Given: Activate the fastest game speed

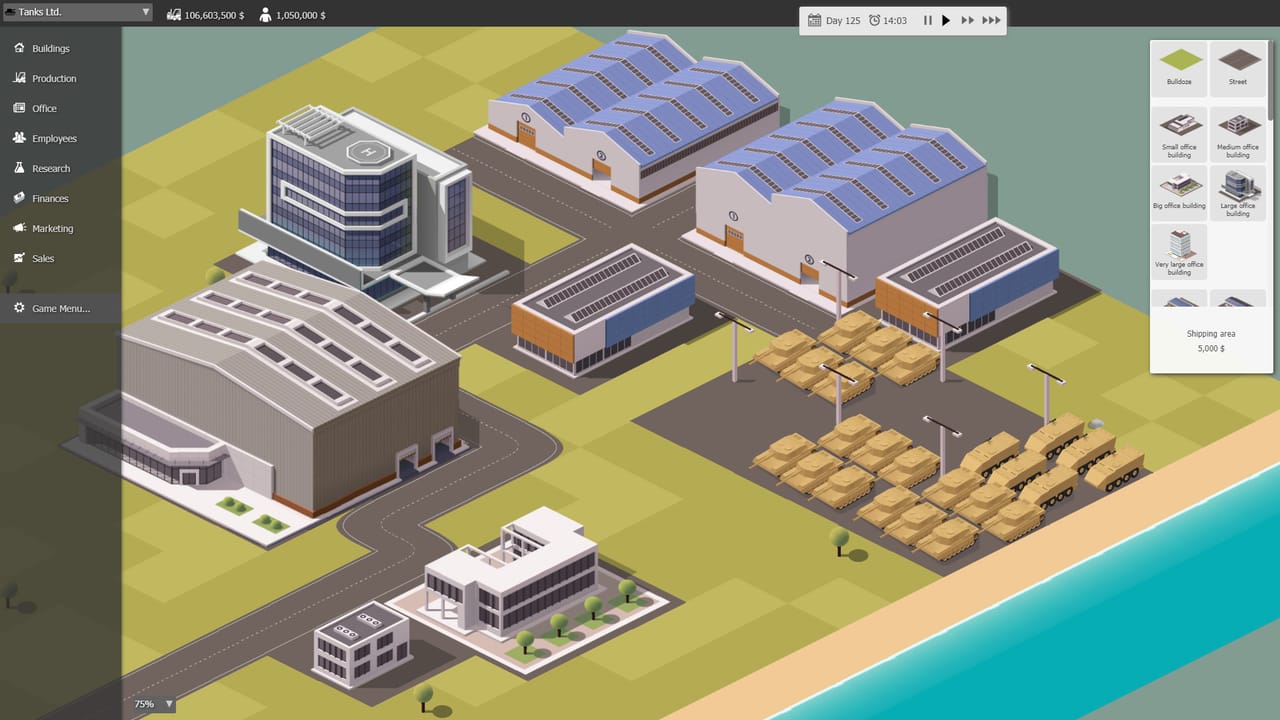Looking at the screenshot, I should coord(990,20).
